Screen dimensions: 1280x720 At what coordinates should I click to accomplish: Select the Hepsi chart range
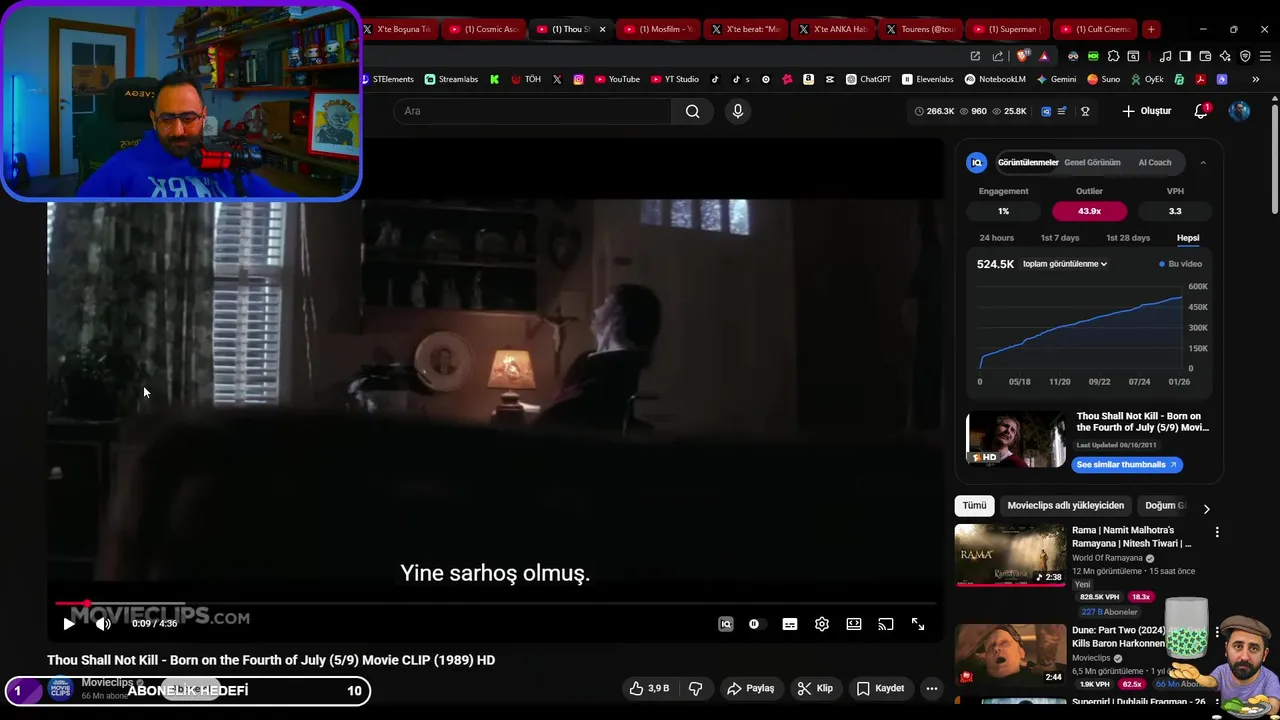pyautogui.click(x=1188, y=238)
